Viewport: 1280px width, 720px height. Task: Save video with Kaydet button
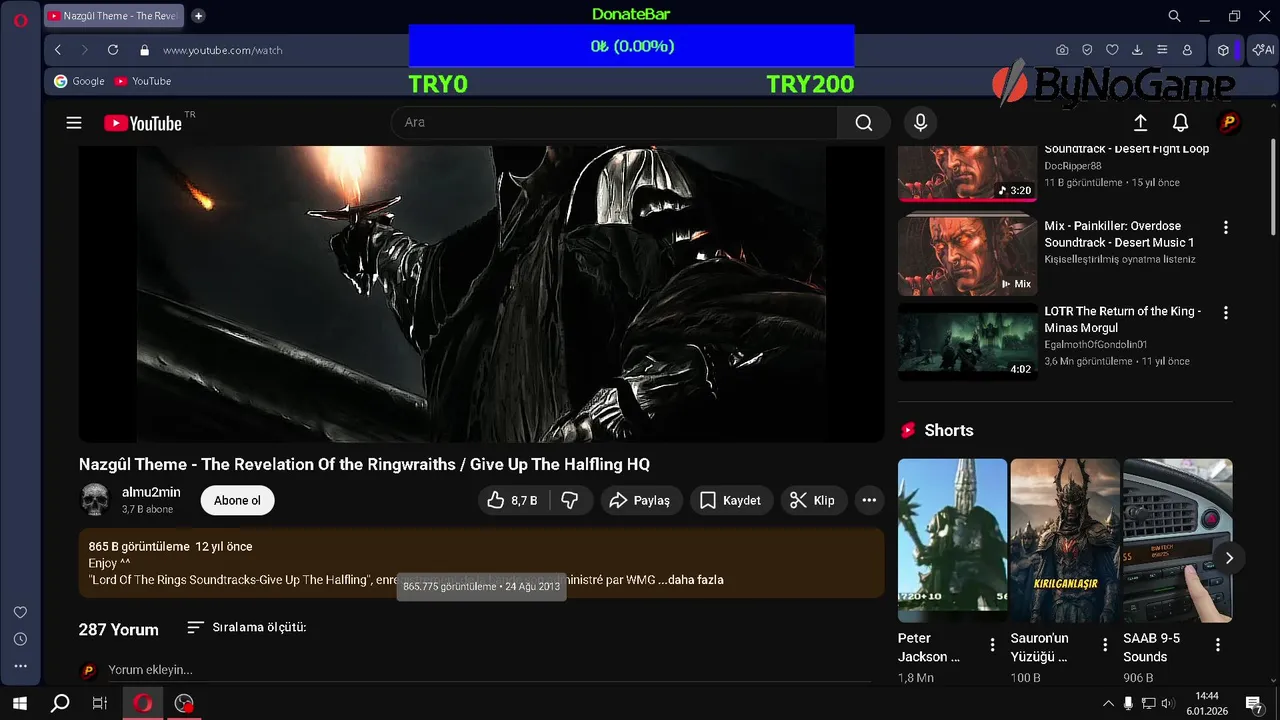pyautogui.click(x=731, y=500)
